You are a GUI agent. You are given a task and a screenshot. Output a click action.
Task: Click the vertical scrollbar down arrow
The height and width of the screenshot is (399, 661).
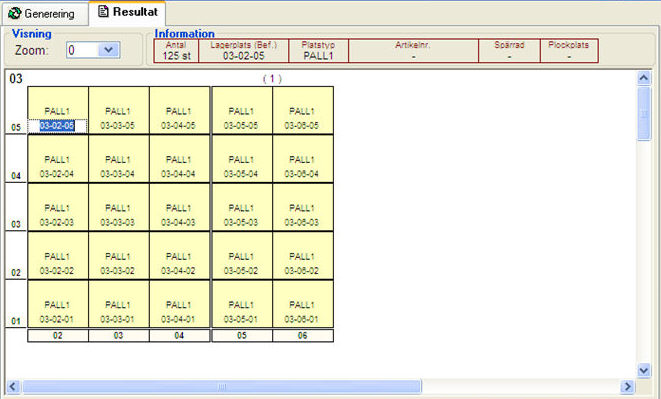pyautogui.click(x=644, y=371)
